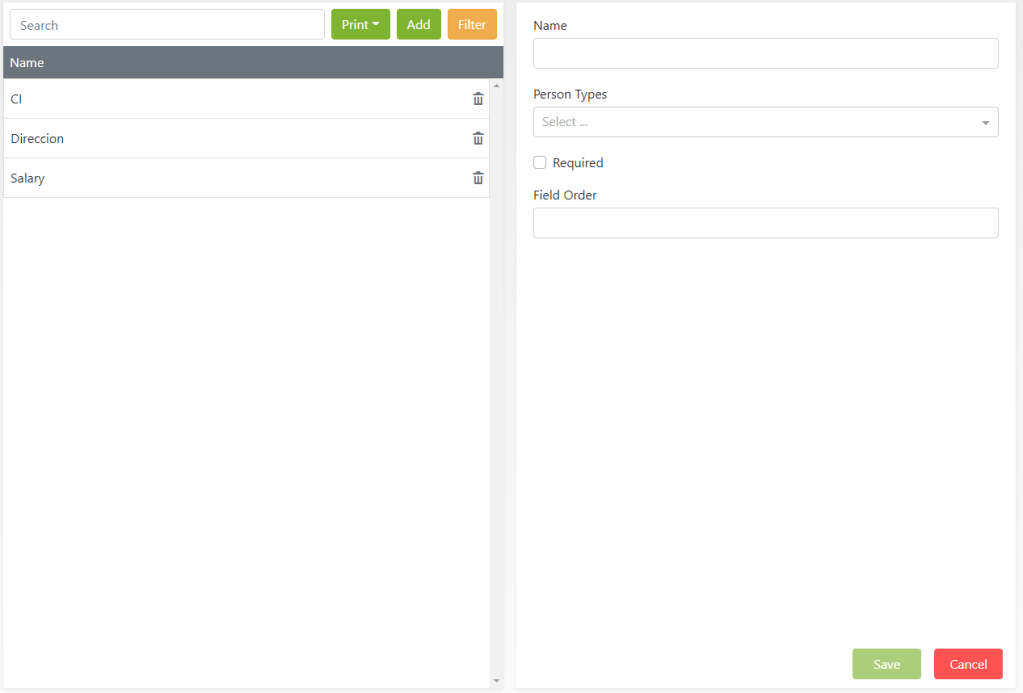Screen dimensions: 1023x693
Task: Cancel the form with the red button
Action: point(967,664)
